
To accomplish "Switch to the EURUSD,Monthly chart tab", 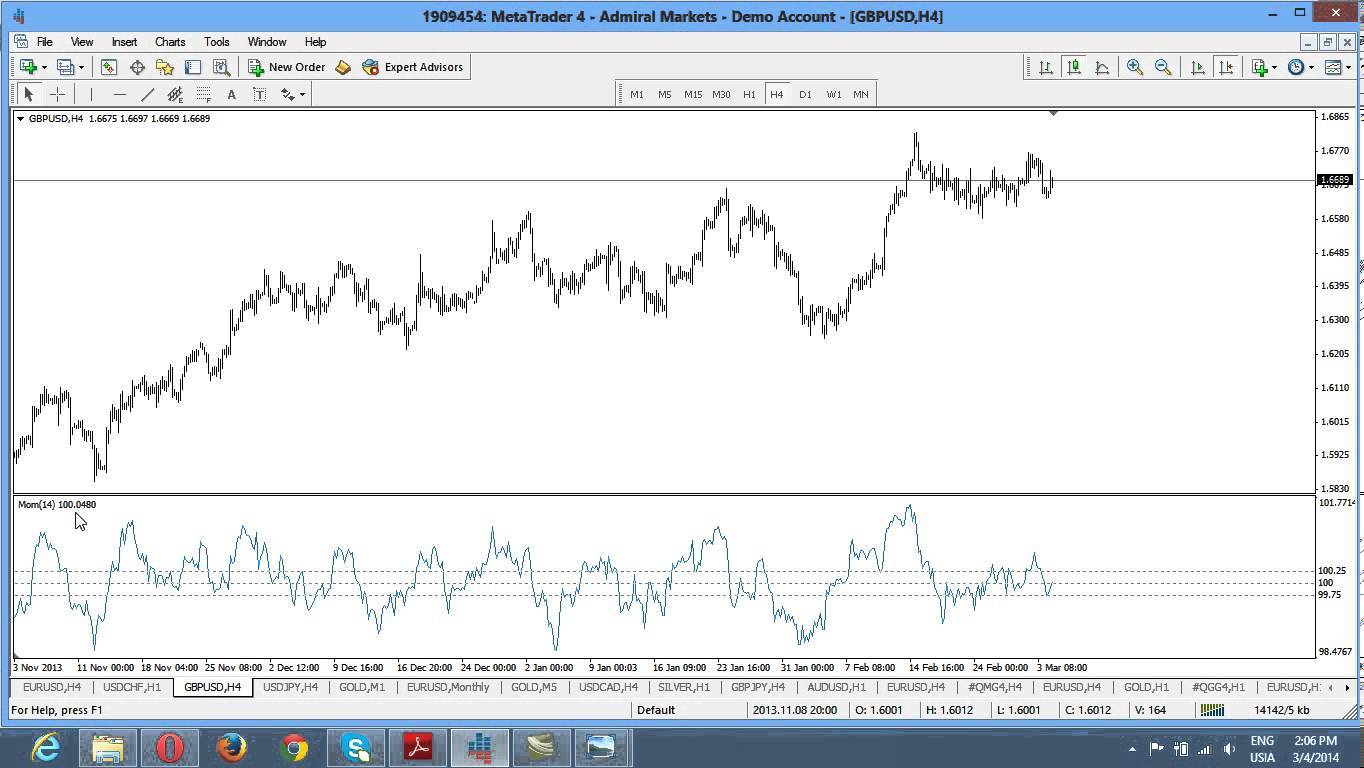I will 448,687.
